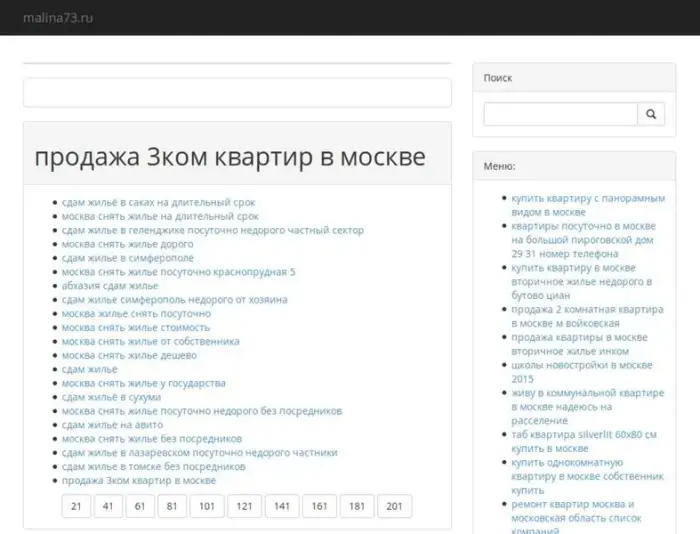Viewport: 700px width, 534px height.
Task: Click the search magnifier icon button
Action: pyautogui.click(x=651, y=115)
